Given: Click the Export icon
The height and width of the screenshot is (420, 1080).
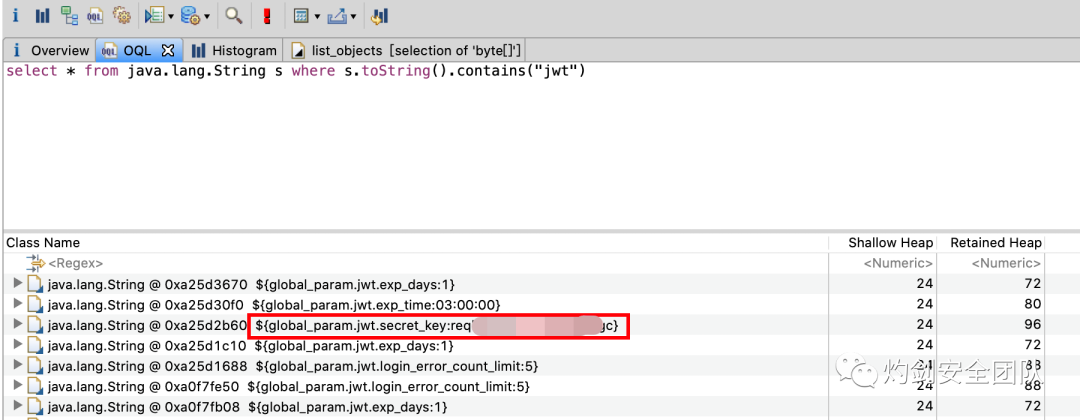Looking at the screenshot, I should pos(337,15).
